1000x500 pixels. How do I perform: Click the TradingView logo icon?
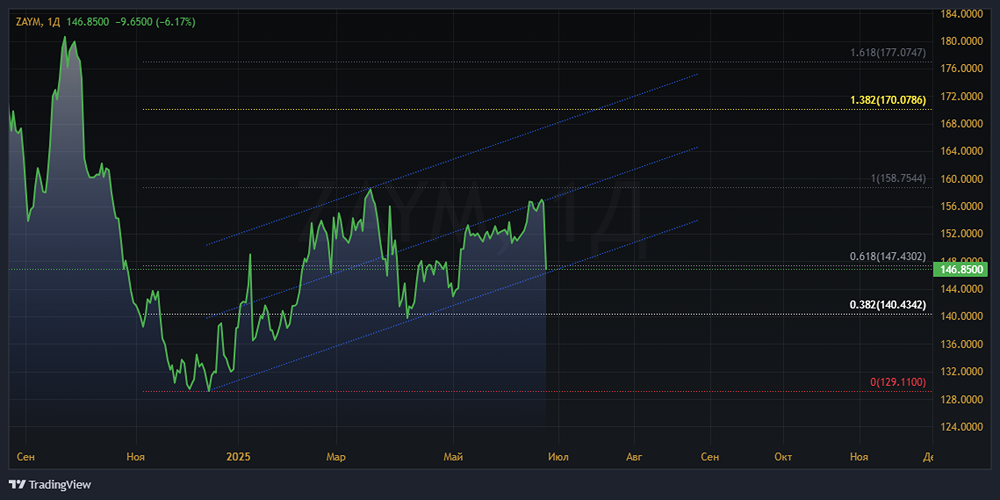pyautogui.click(x=17, y=485)
